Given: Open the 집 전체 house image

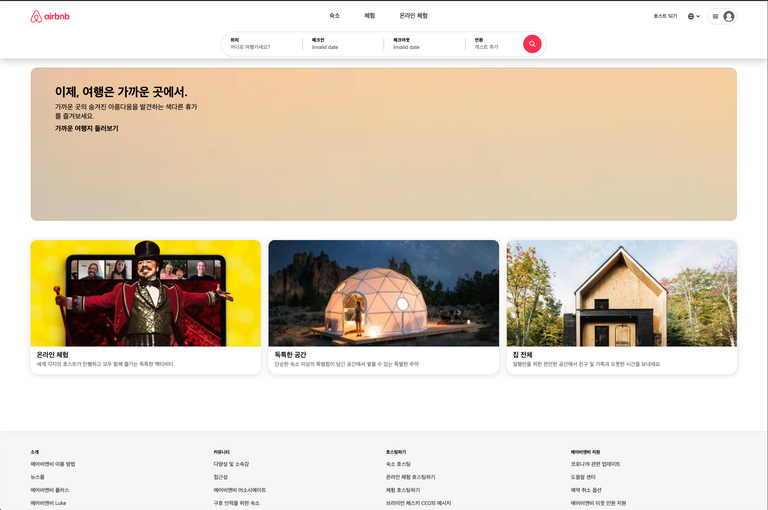Looking at the screenshot, I should (622, 293).
